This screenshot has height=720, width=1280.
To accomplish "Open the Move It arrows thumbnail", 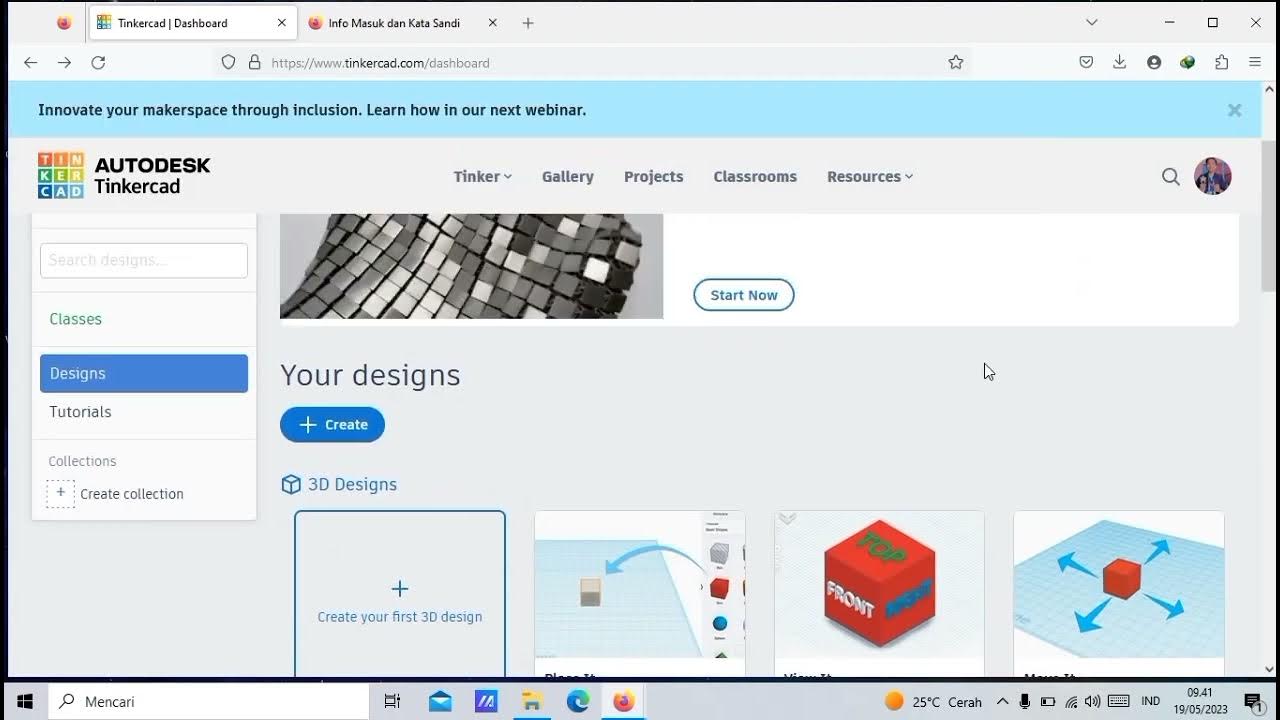I will 1119,584.
